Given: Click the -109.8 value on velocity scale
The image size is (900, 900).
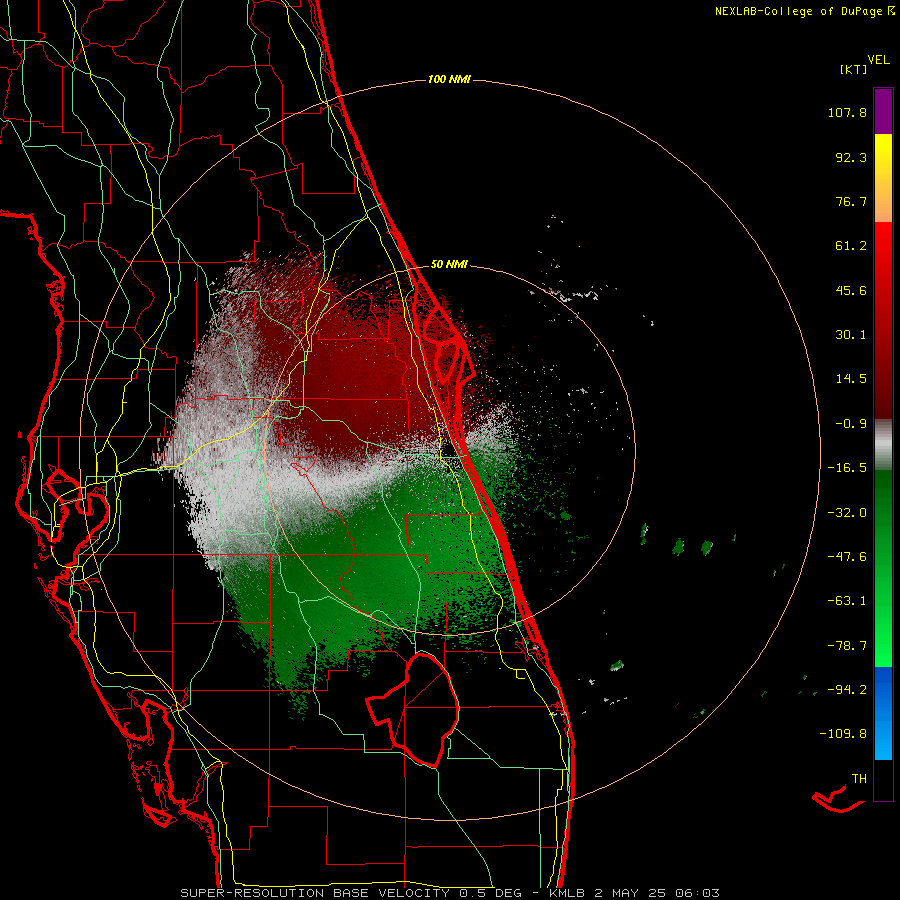Looking at the screenshot, I should click(843, 734).
